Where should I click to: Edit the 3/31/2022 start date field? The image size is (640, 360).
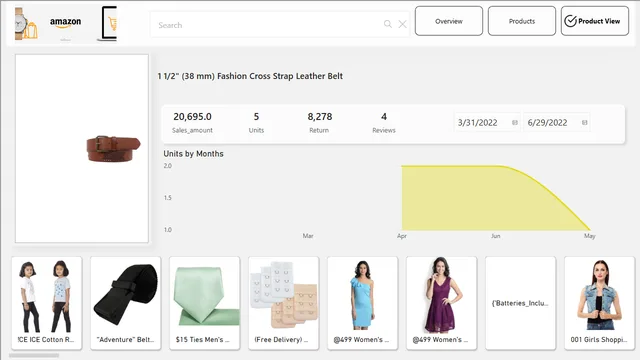click(487, 122)
